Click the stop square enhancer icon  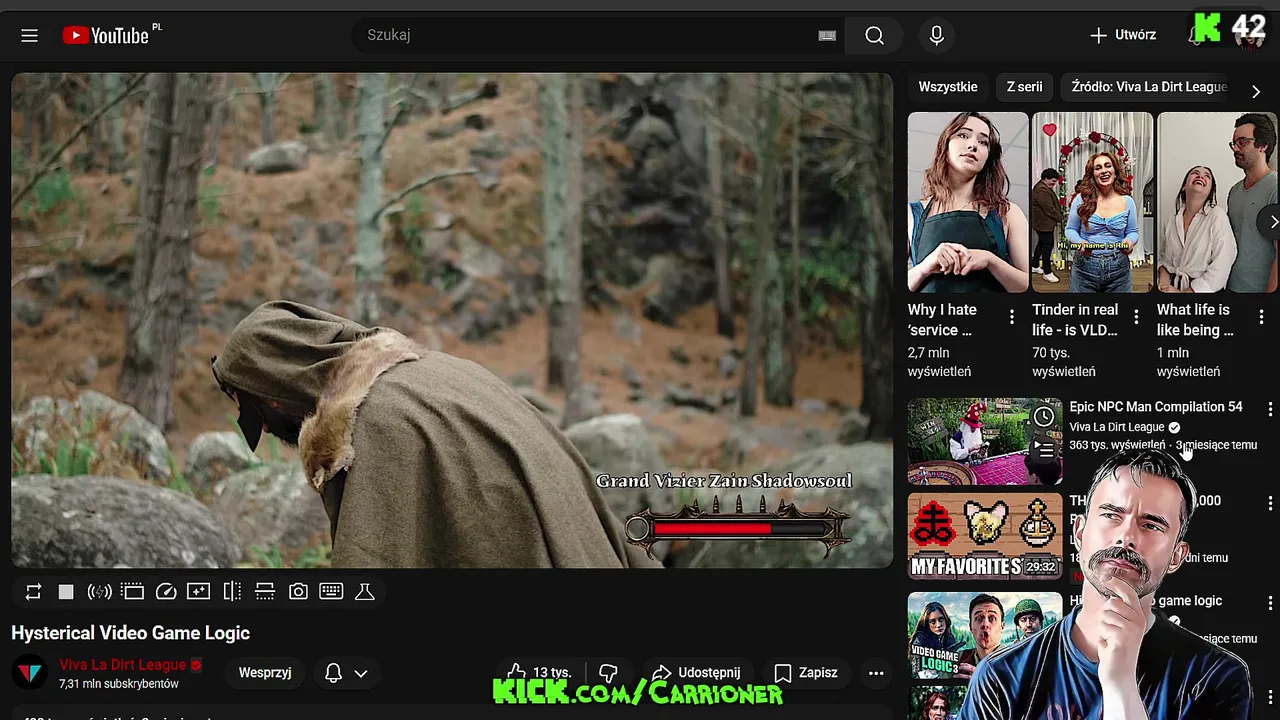(x=66, y=592)
